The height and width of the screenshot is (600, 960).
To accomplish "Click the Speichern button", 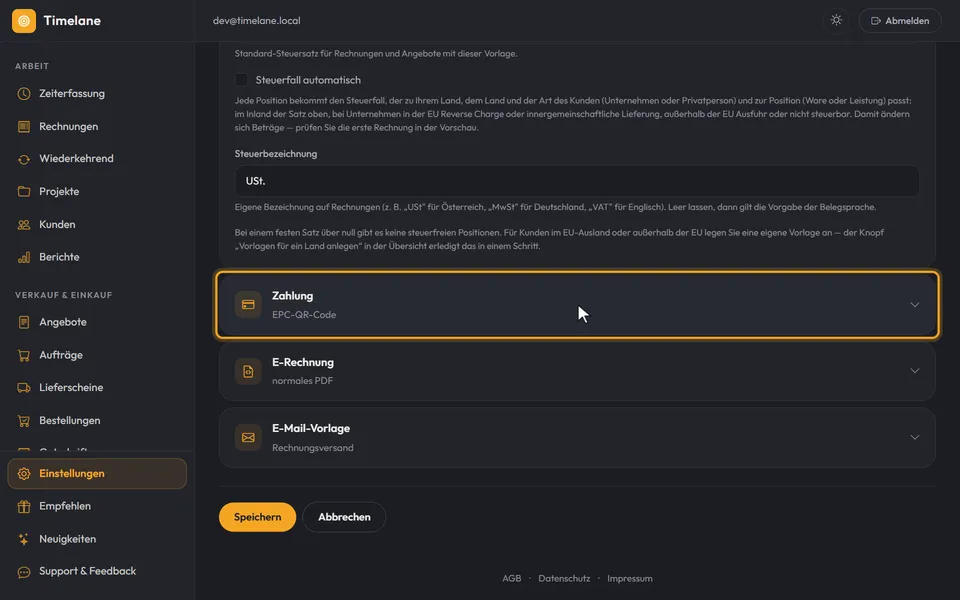I will (257, 517).
